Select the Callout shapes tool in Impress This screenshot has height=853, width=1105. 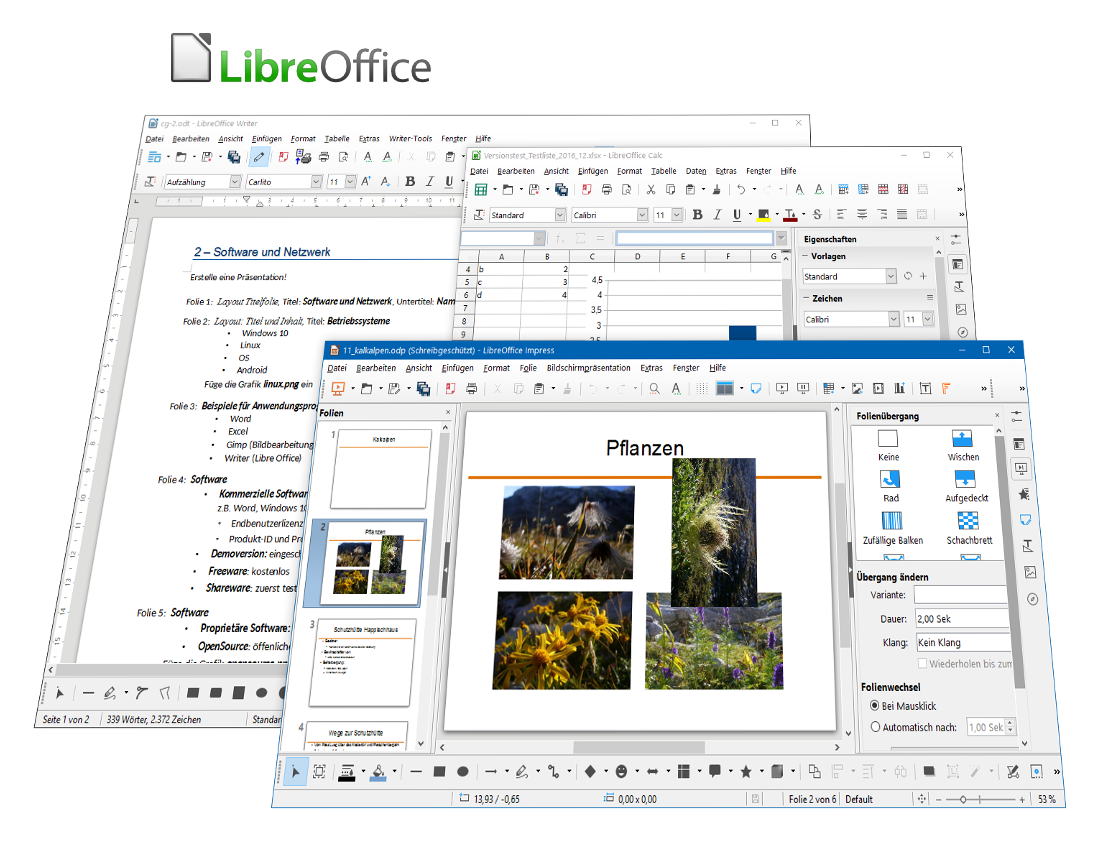(x=715, y=772)
